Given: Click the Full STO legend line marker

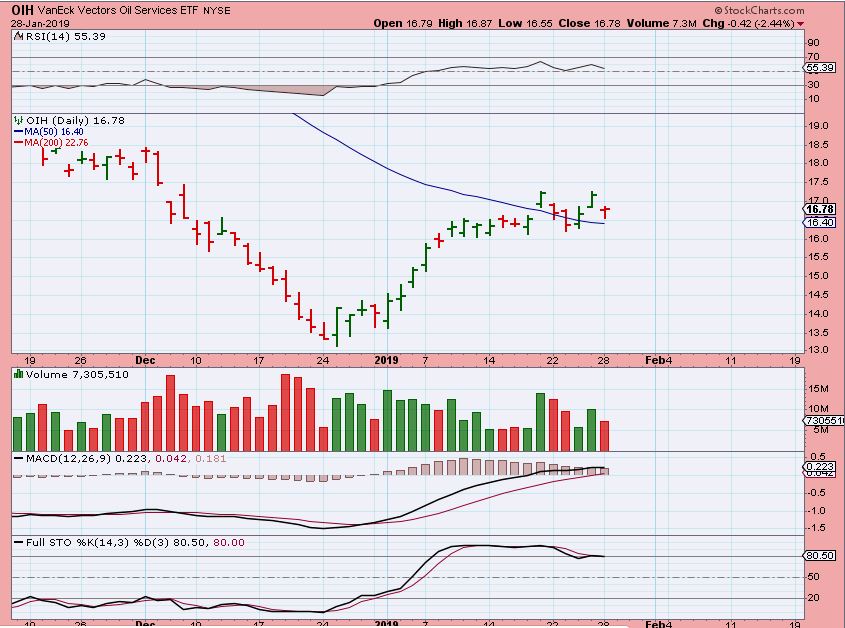Looking at the screenshot, I should click(x=19, y=542).
